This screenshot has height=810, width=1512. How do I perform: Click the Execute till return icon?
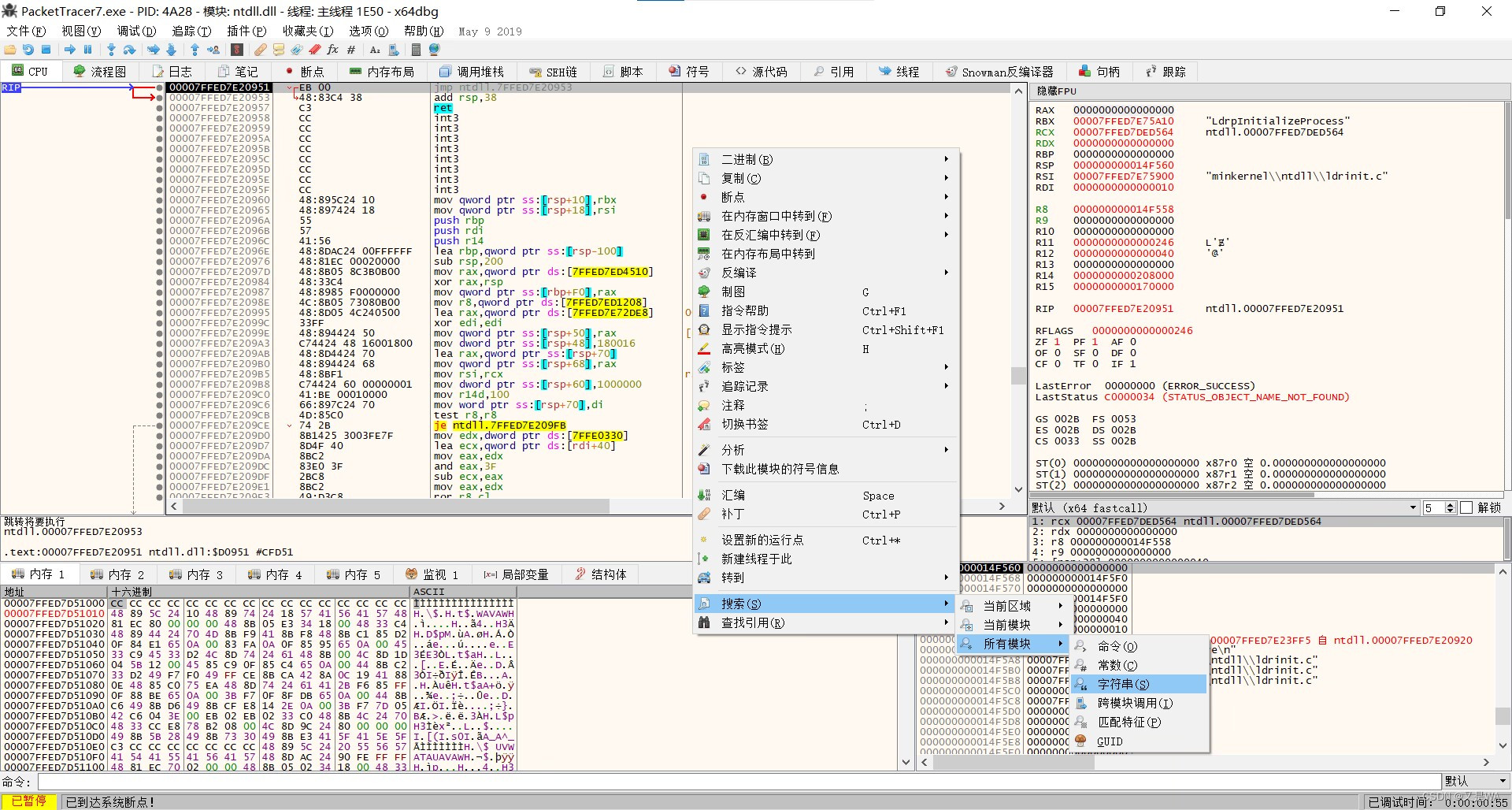click(195, 50)
